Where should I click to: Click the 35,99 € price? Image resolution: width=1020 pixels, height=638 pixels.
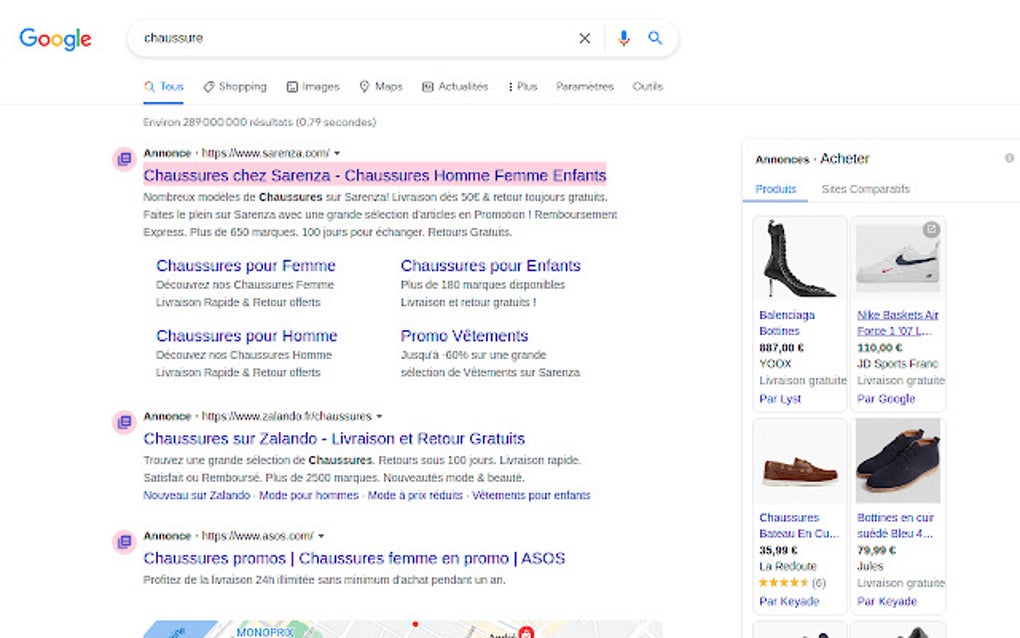[778, 550]
